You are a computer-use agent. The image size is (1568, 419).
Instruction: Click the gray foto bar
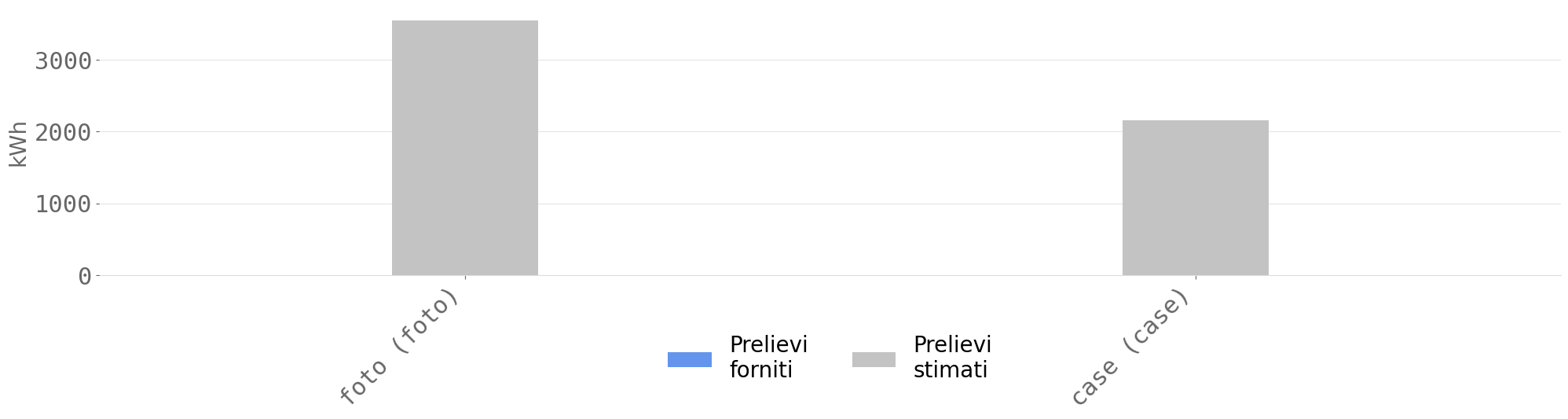pos(465,148)
